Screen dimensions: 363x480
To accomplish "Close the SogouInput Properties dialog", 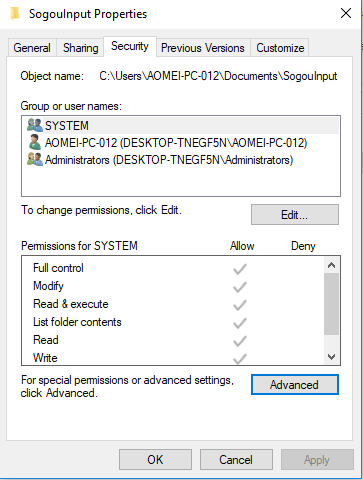I will 346,13.
